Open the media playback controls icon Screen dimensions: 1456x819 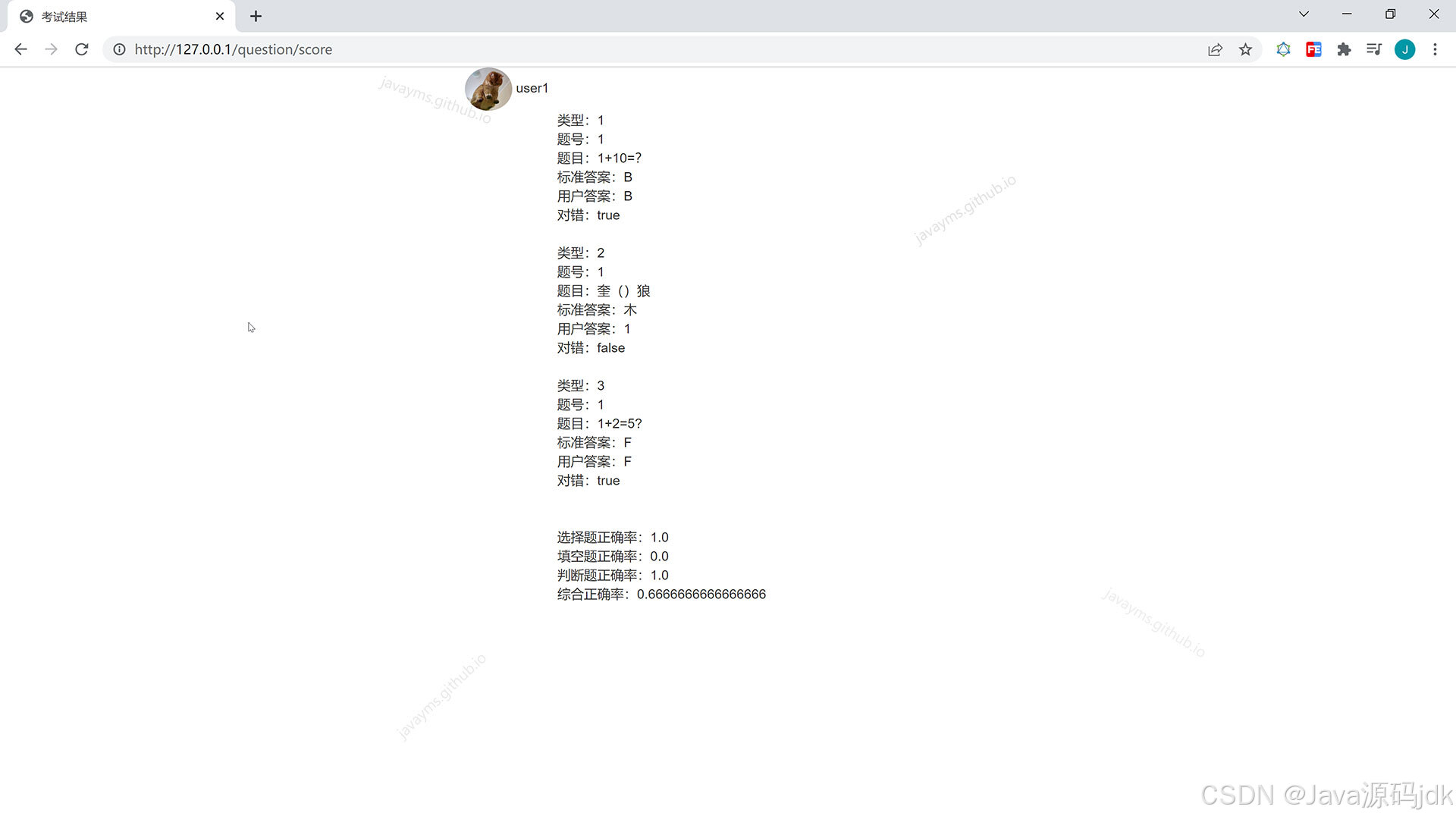1374,49
